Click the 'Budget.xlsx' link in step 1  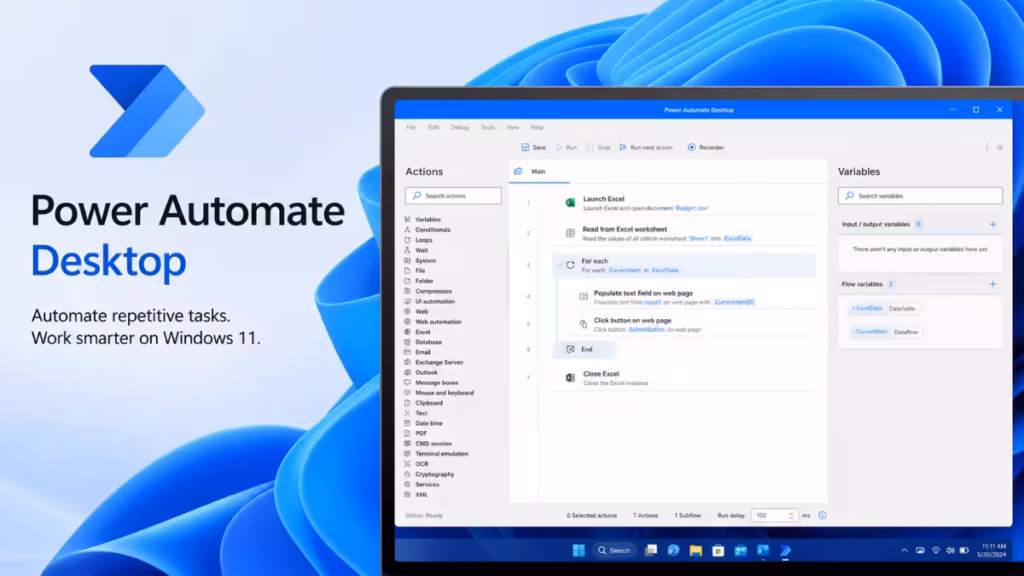click(x=691, y=208)
